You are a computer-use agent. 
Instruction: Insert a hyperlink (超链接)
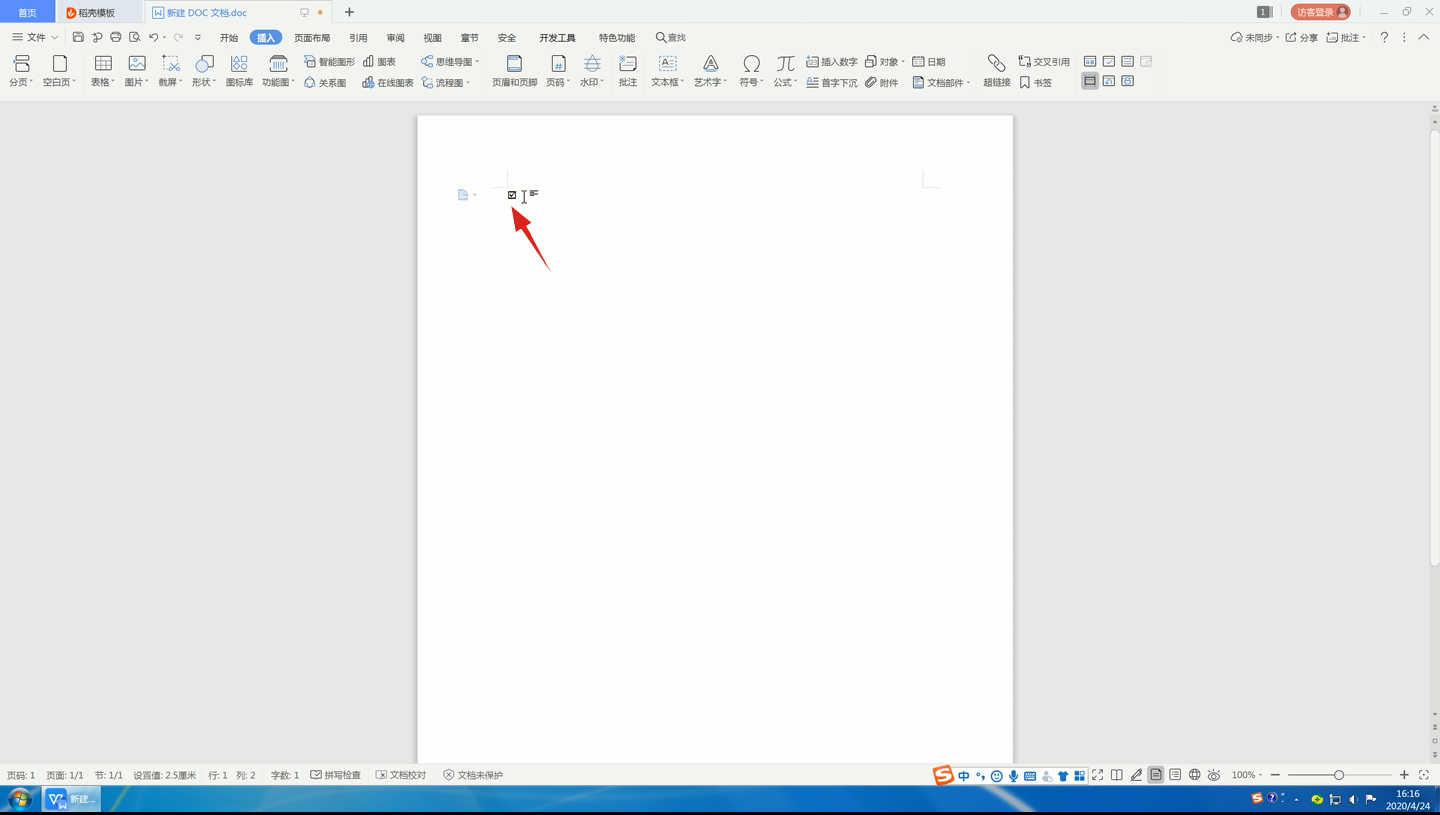(x=996, y=71)
